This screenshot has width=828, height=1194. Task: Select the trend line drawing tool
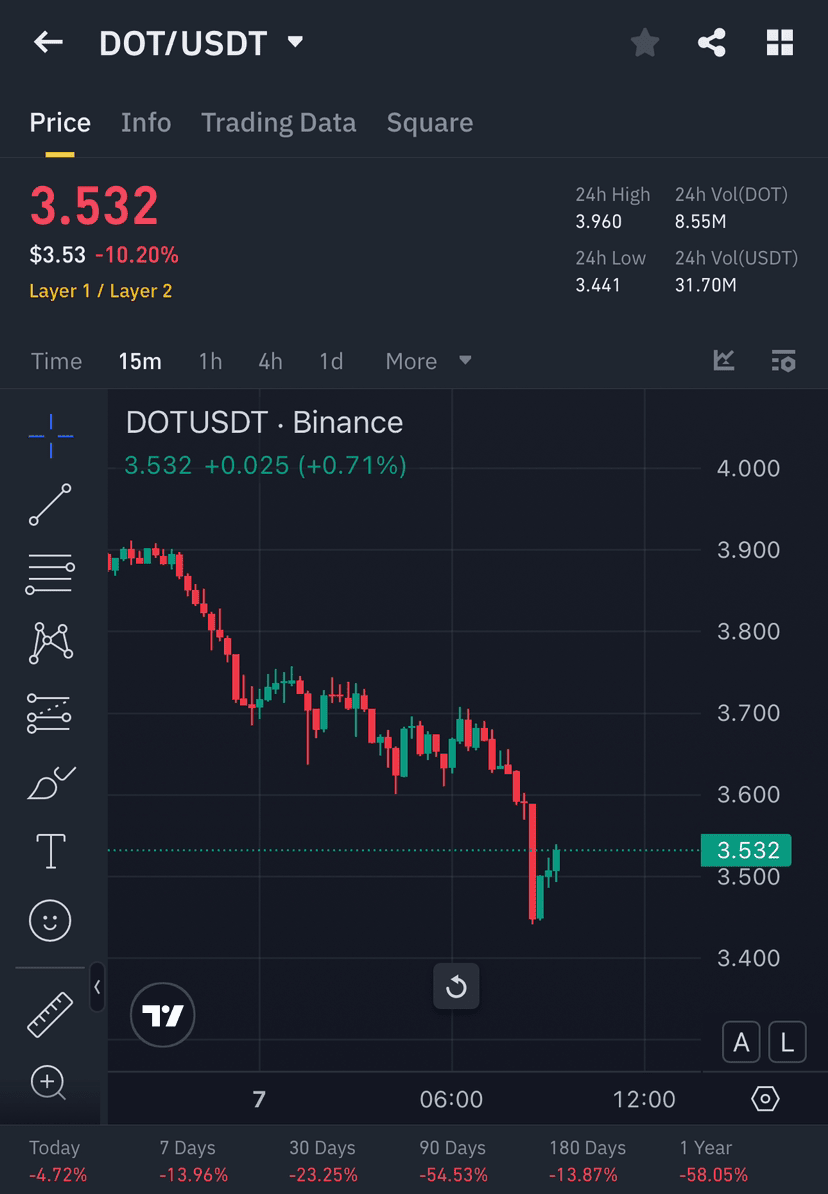(50, 504)
